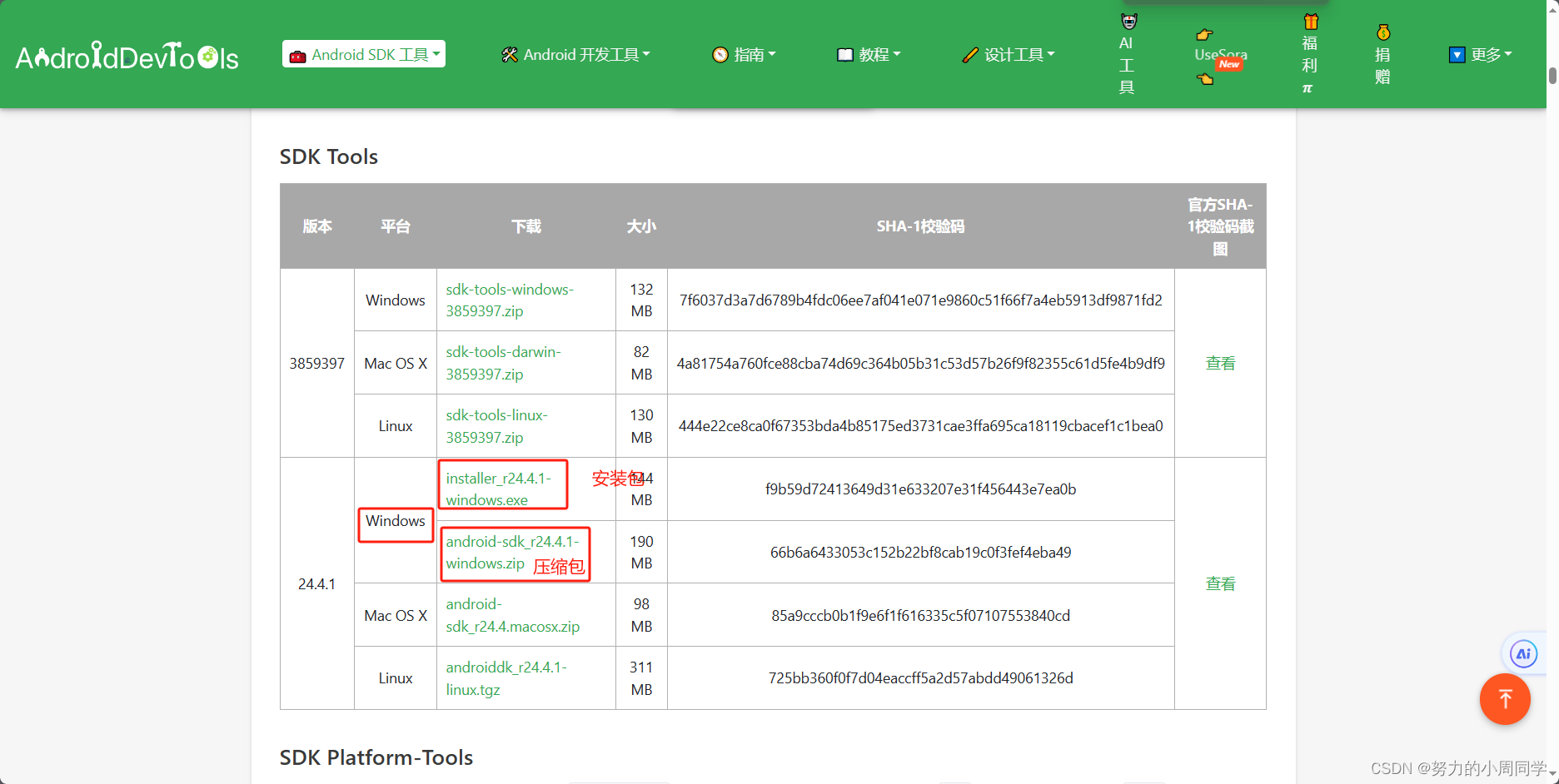Click the Windows platform cell for 24.4.1
This screenshot has width=1559, height=784.
(x=396, y=521)
